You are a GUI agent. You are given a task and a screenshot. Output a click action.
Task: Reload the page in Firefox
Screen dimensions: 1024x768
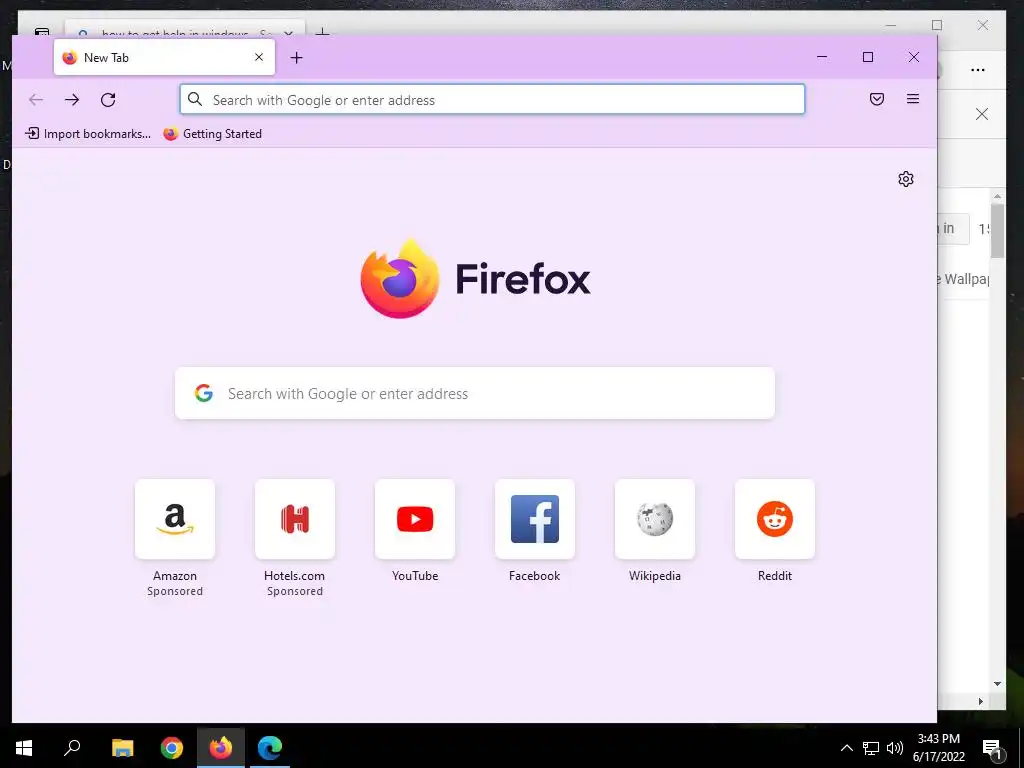pyautogui.click(x=108, y=99)
